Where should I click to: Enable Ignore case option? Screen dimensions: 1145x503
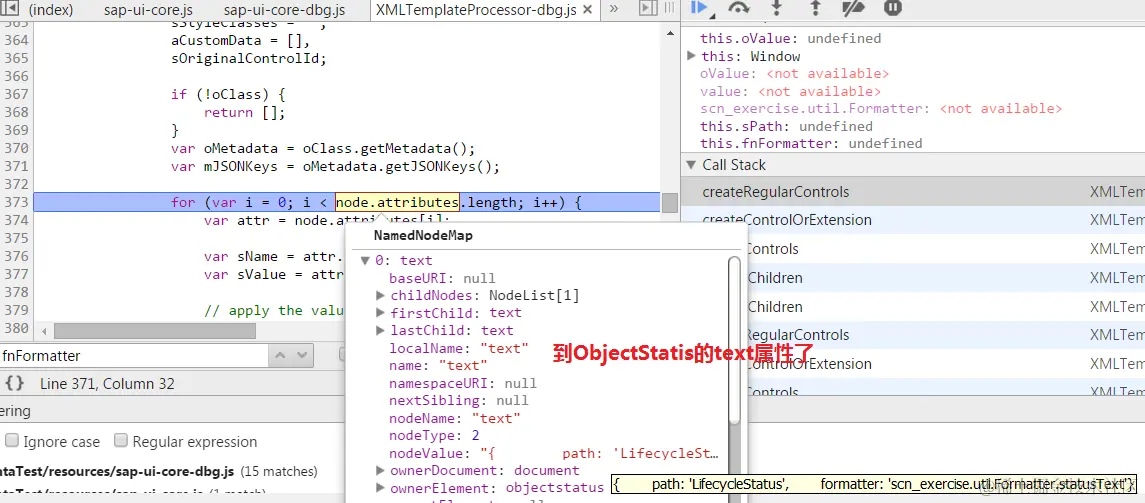point(12,440)
